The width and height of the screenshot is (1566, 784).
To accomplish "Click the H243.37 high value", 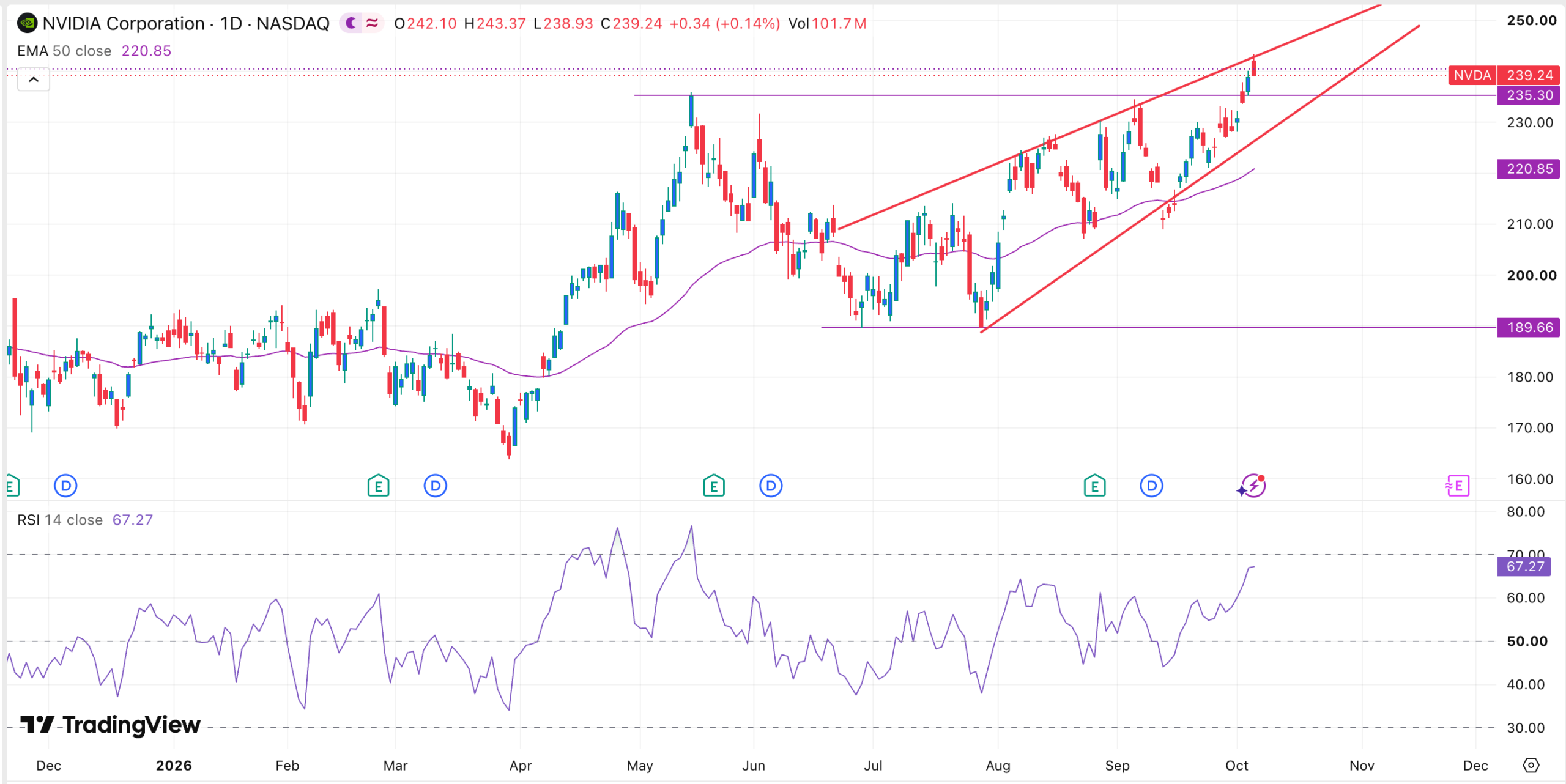I will 495,23.
